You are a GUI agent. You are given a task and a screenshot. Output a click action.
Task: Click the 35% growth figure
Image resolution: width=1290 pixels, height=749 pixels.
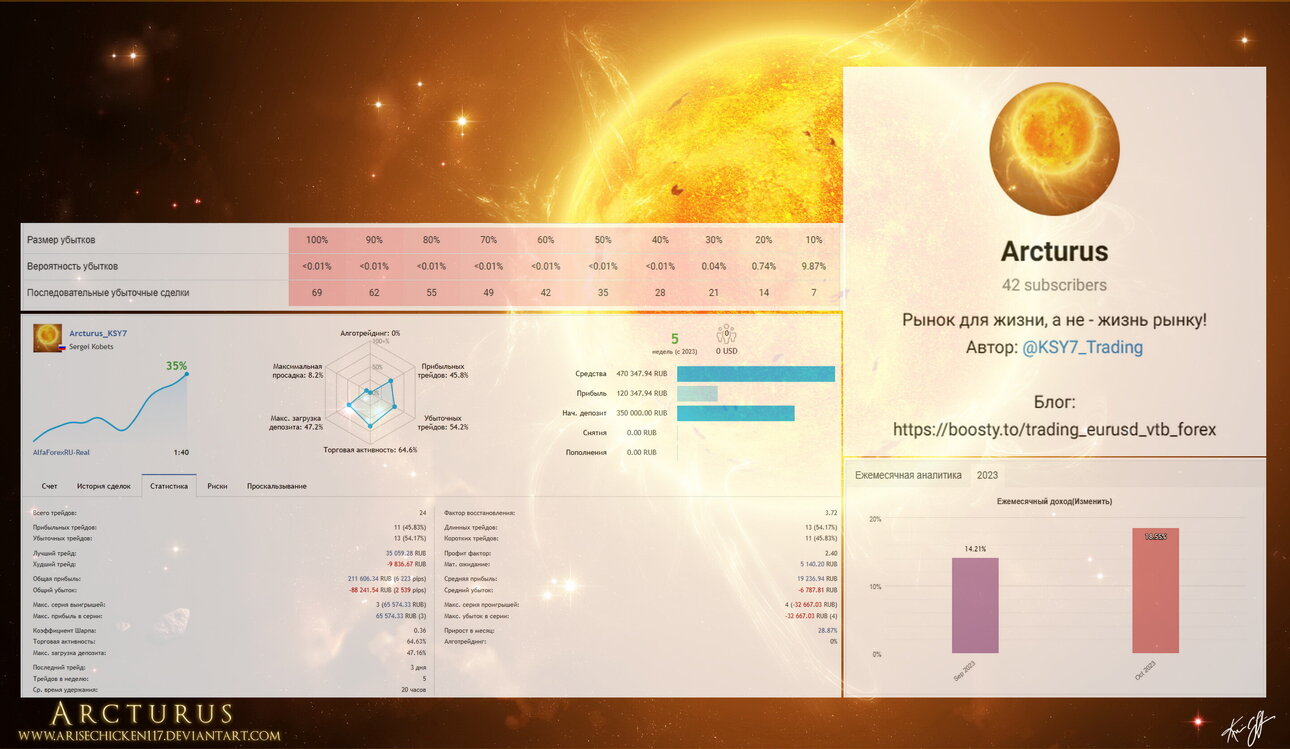point(177,365)
